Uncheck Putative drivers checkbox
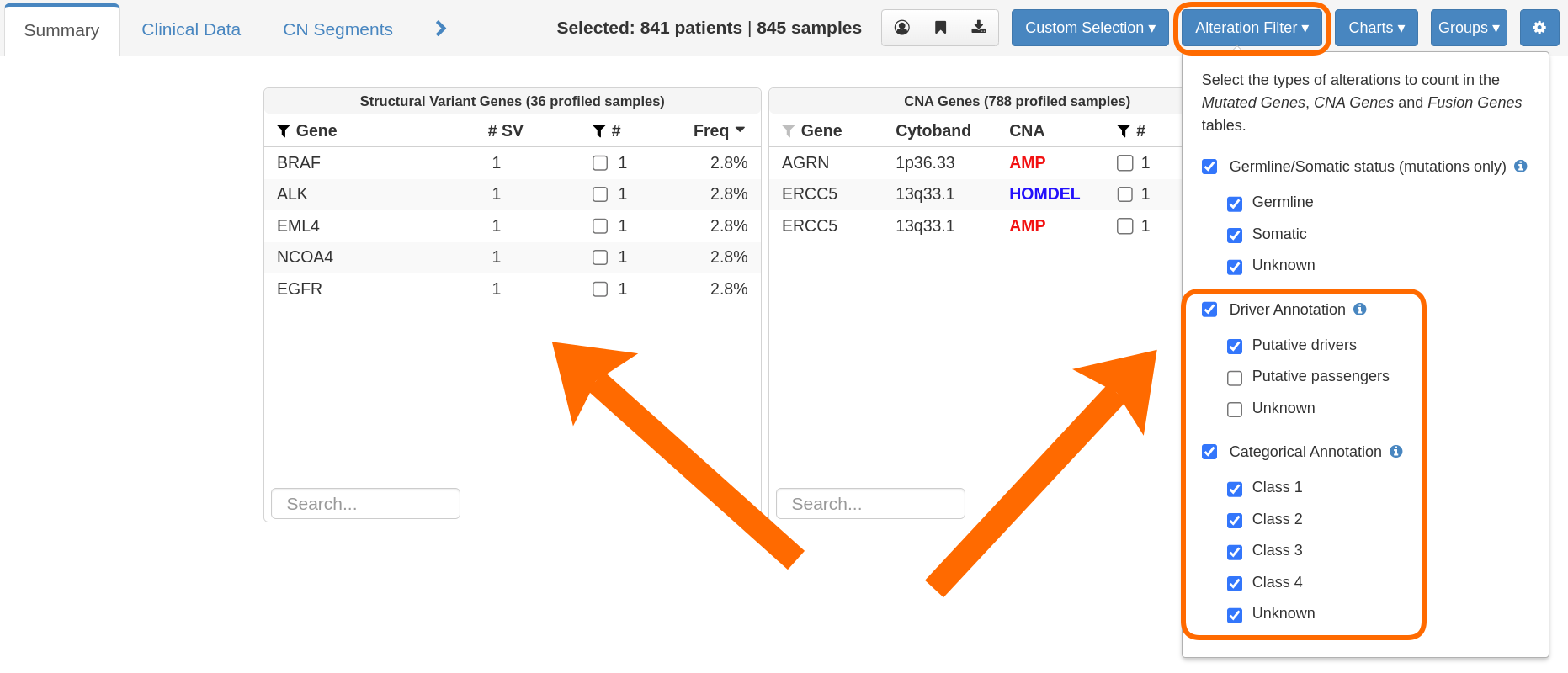The width and height of the screenshot is (1568, 673). coord(1235,347)
